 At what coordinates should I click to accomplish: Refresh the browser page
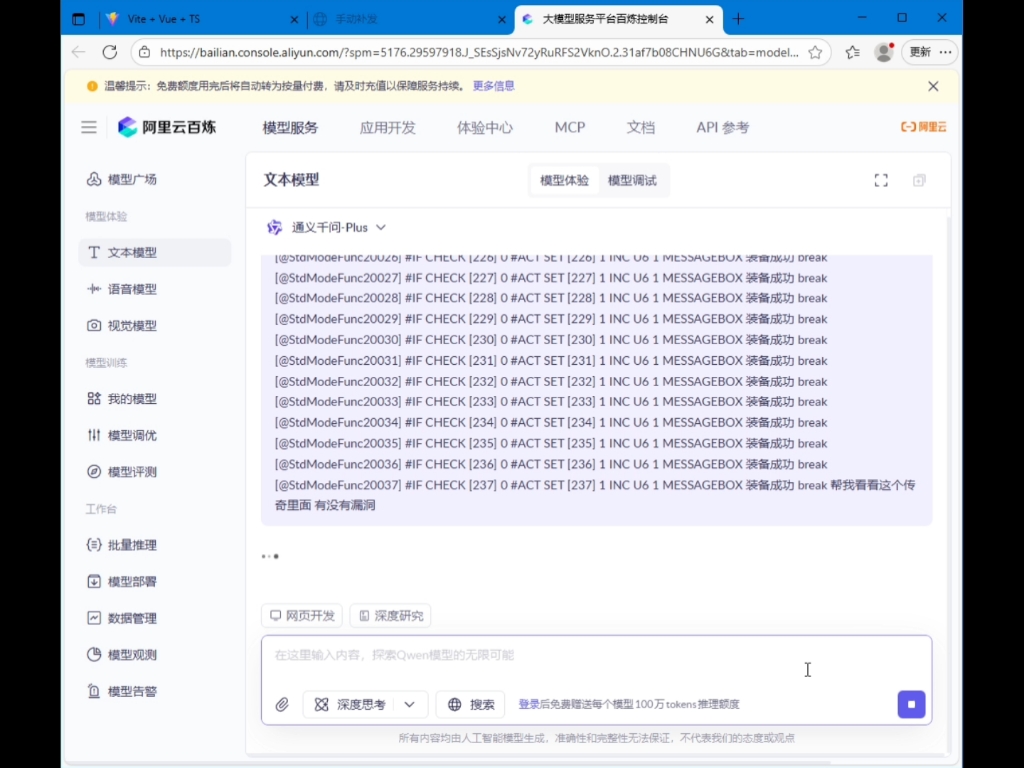(110, 52)
